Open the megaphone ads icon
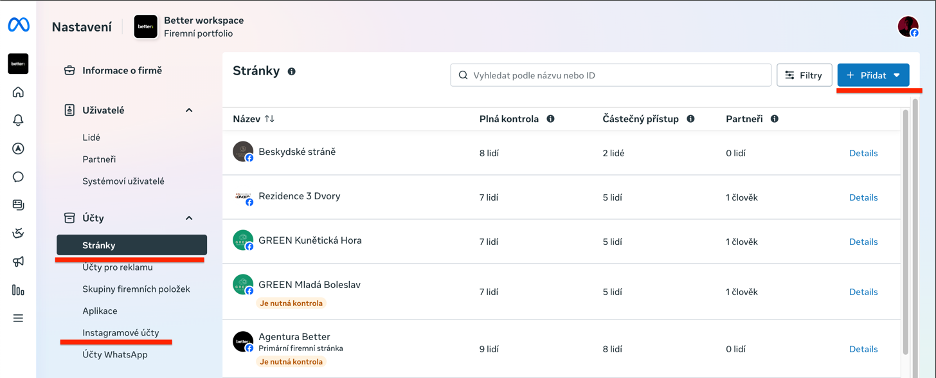This screenshot has height=378, width=936. tap(18, 262)
